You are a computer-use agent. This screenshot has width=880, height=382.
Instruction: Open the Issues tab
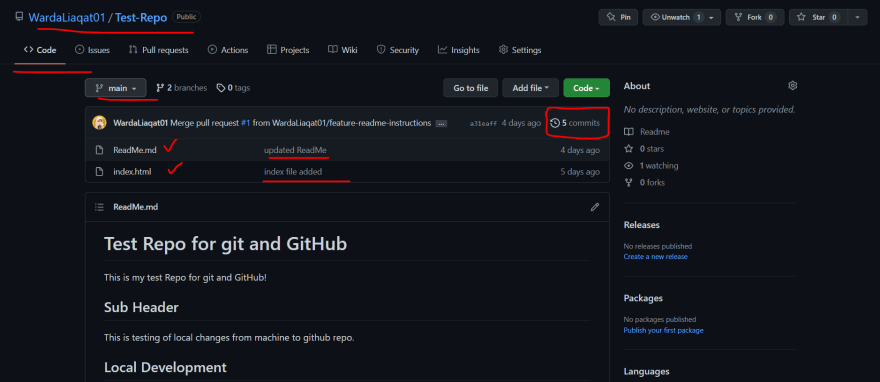tap(93, 50)
